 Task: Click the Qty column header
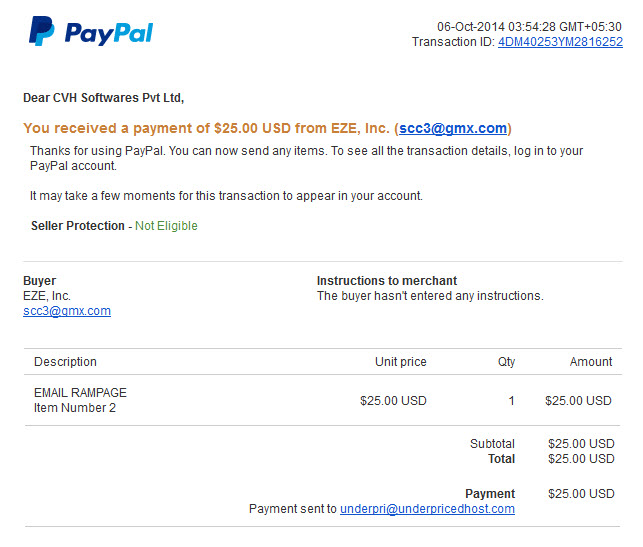pyautogui.click(x=506, y=362)
